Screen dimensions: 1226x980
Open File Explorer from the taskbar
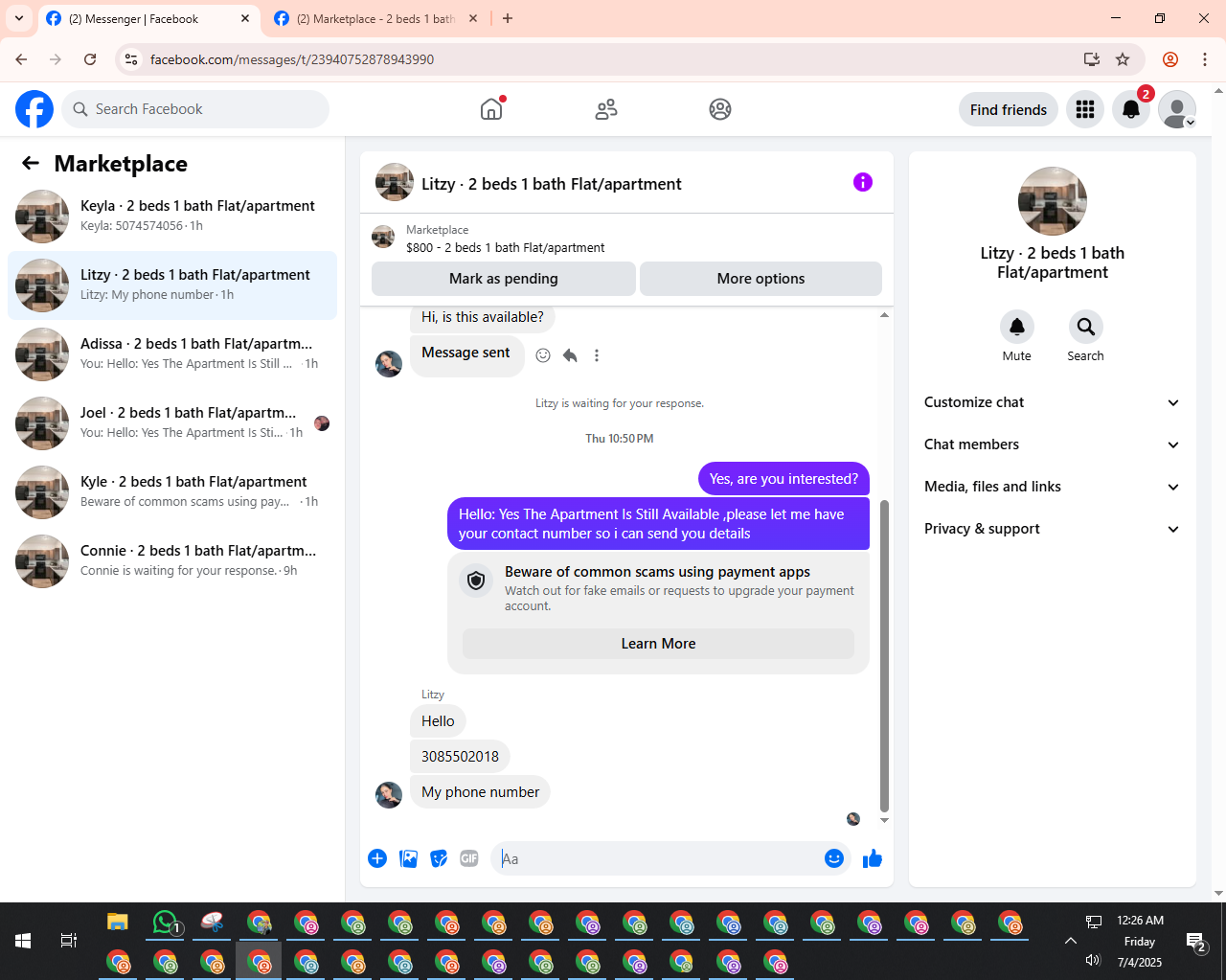pyautogui.click(x=118, y=923)
